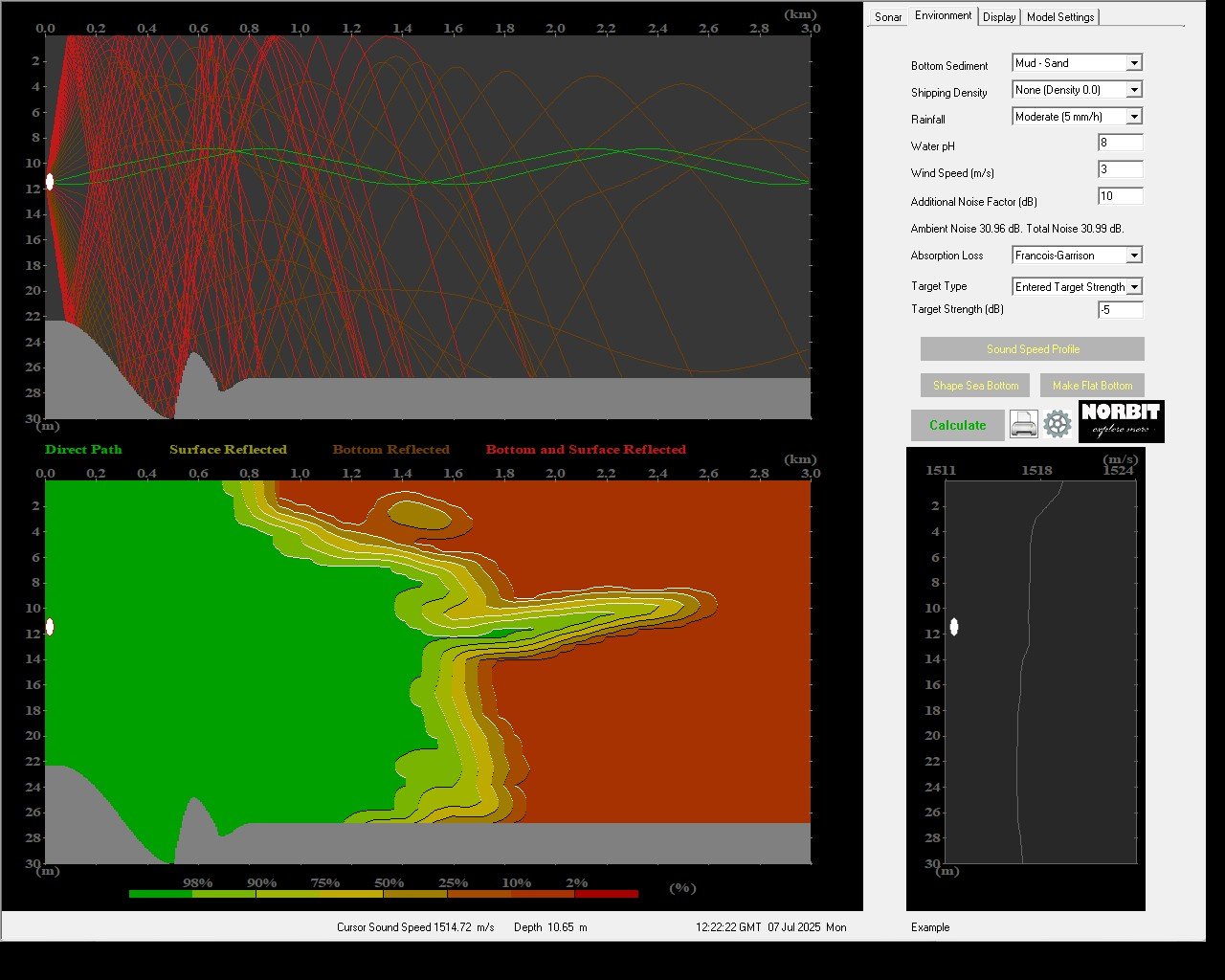
Task: Click the depth marker in sound speed profile
Action: (x=954, y=627)
